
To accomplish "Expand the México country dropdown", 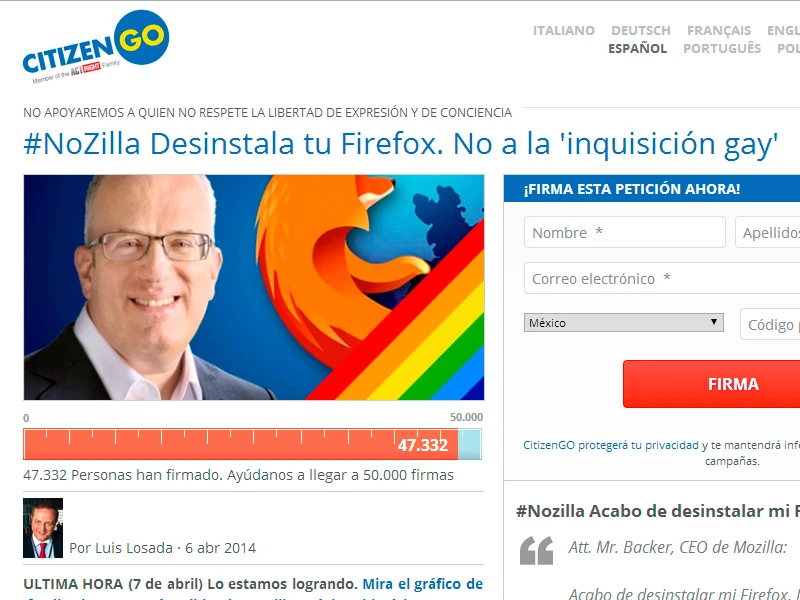I will click(x=623, y=322).
